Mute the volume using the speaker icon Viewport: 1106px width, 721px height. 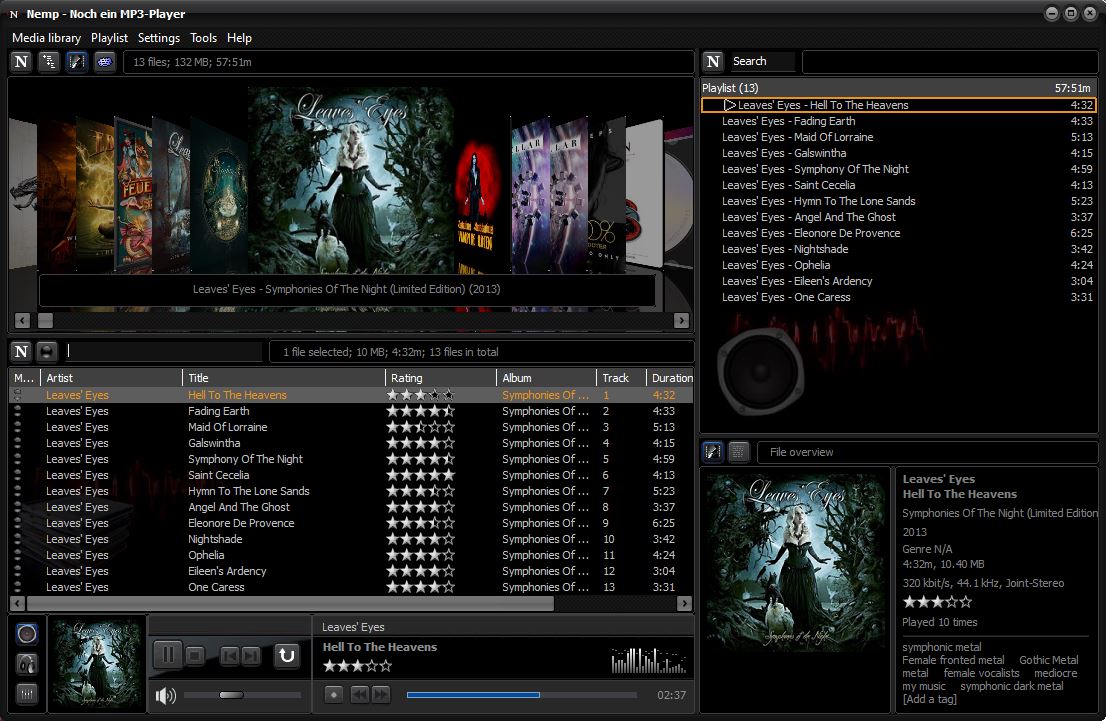[165, 696]
